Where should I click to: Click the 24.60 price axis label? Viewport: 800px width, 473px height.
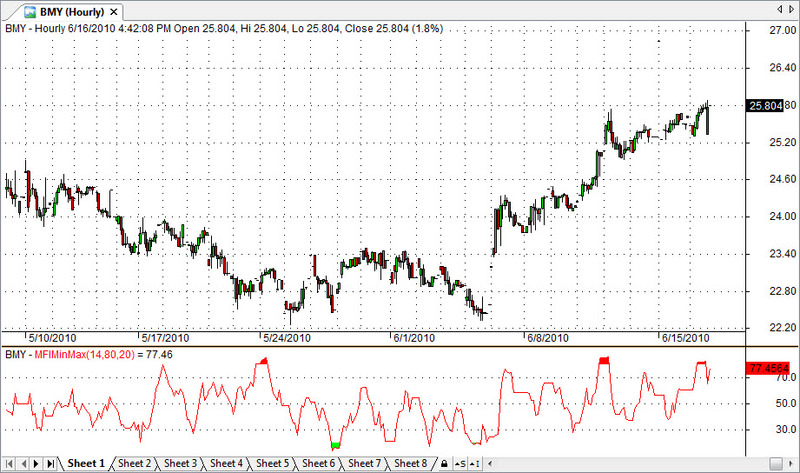pyautogui.click(x=783, y=179)
